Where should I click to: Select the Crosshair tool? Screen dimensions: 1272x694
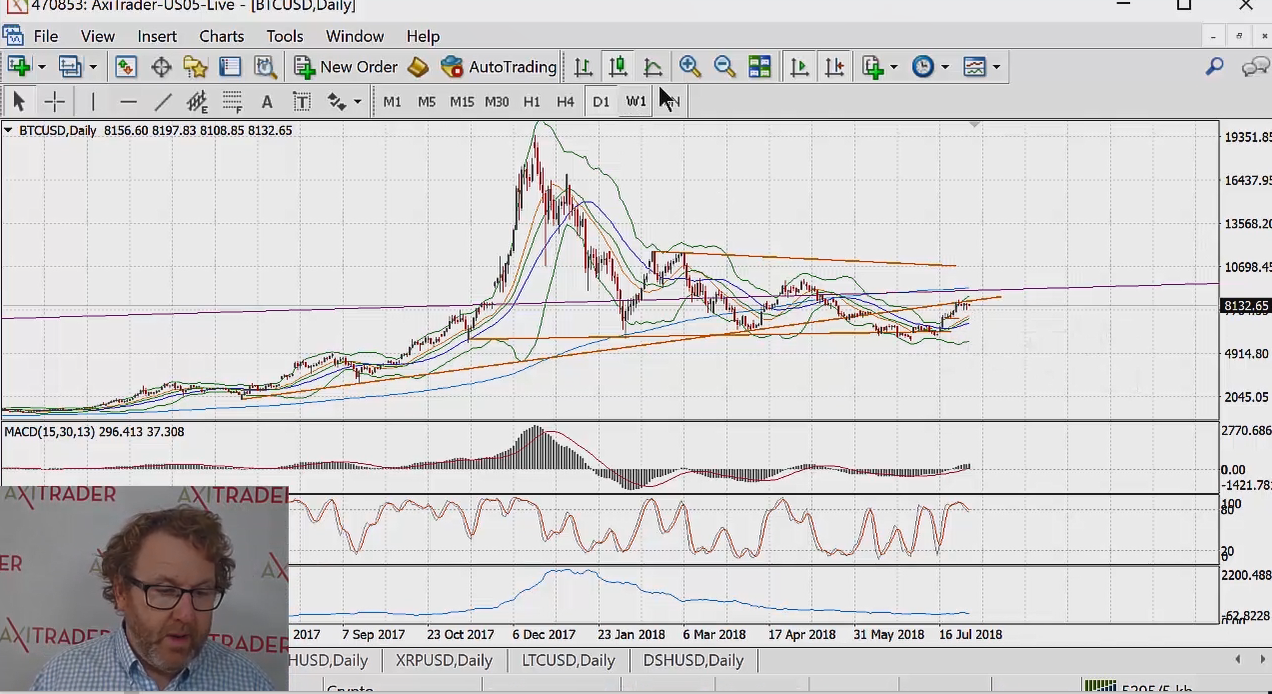(54, 101)
